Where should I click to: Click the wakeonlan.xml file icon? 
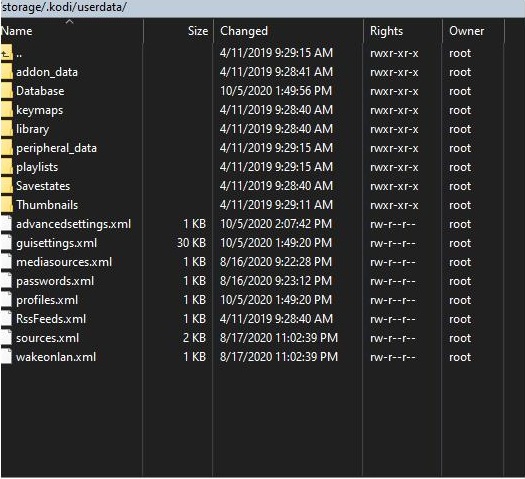coord(6,357)
